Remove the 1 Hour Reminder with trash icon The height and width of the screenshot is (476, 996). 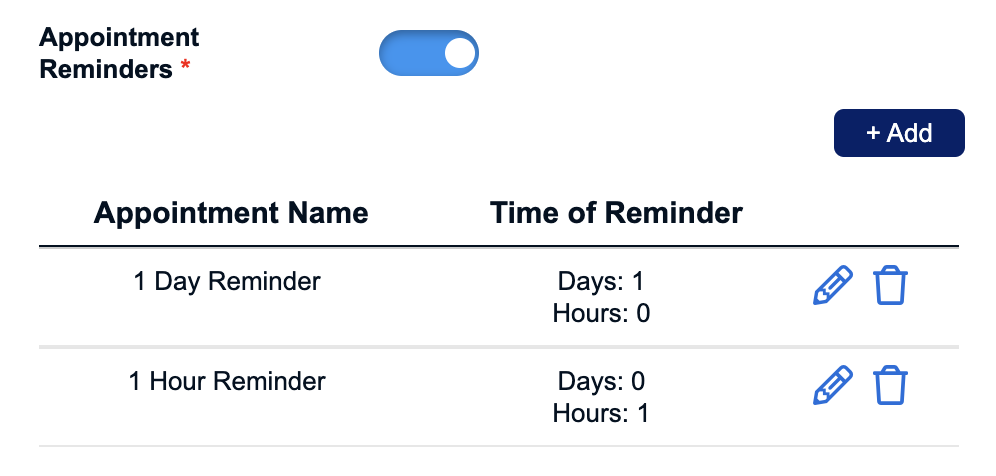pyautogui.click(x=891, y=385)
